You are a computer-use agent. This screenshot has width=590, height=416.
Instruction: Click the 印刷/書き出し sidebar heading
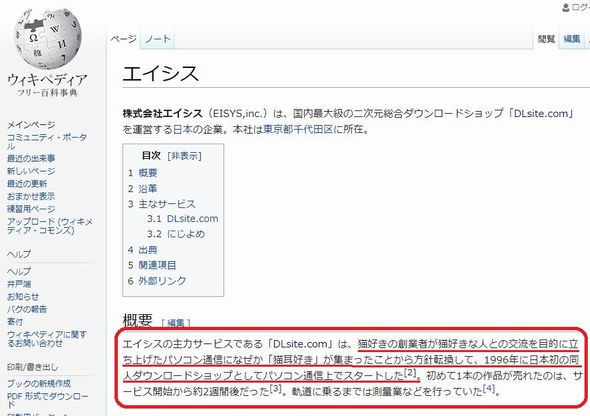pyautogui.click(x=33, y=367)
